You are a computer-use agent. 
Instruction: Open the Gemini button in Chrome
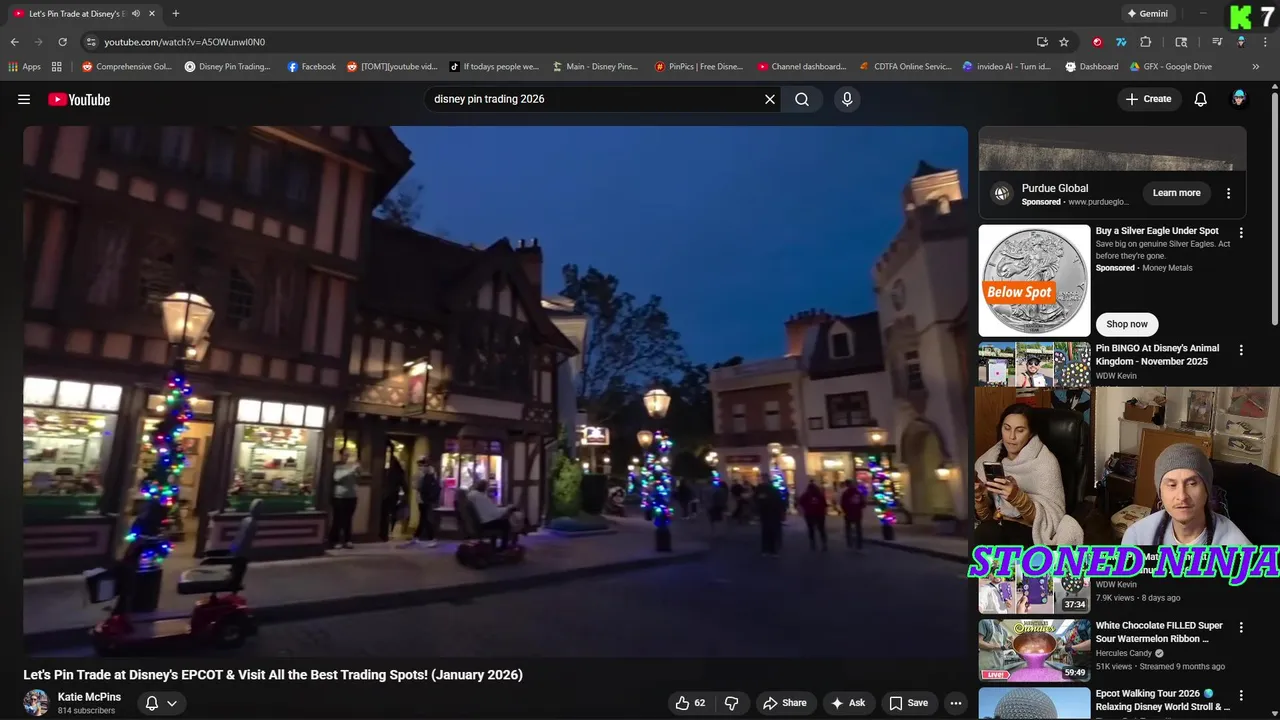click(x=1147, y=14)
